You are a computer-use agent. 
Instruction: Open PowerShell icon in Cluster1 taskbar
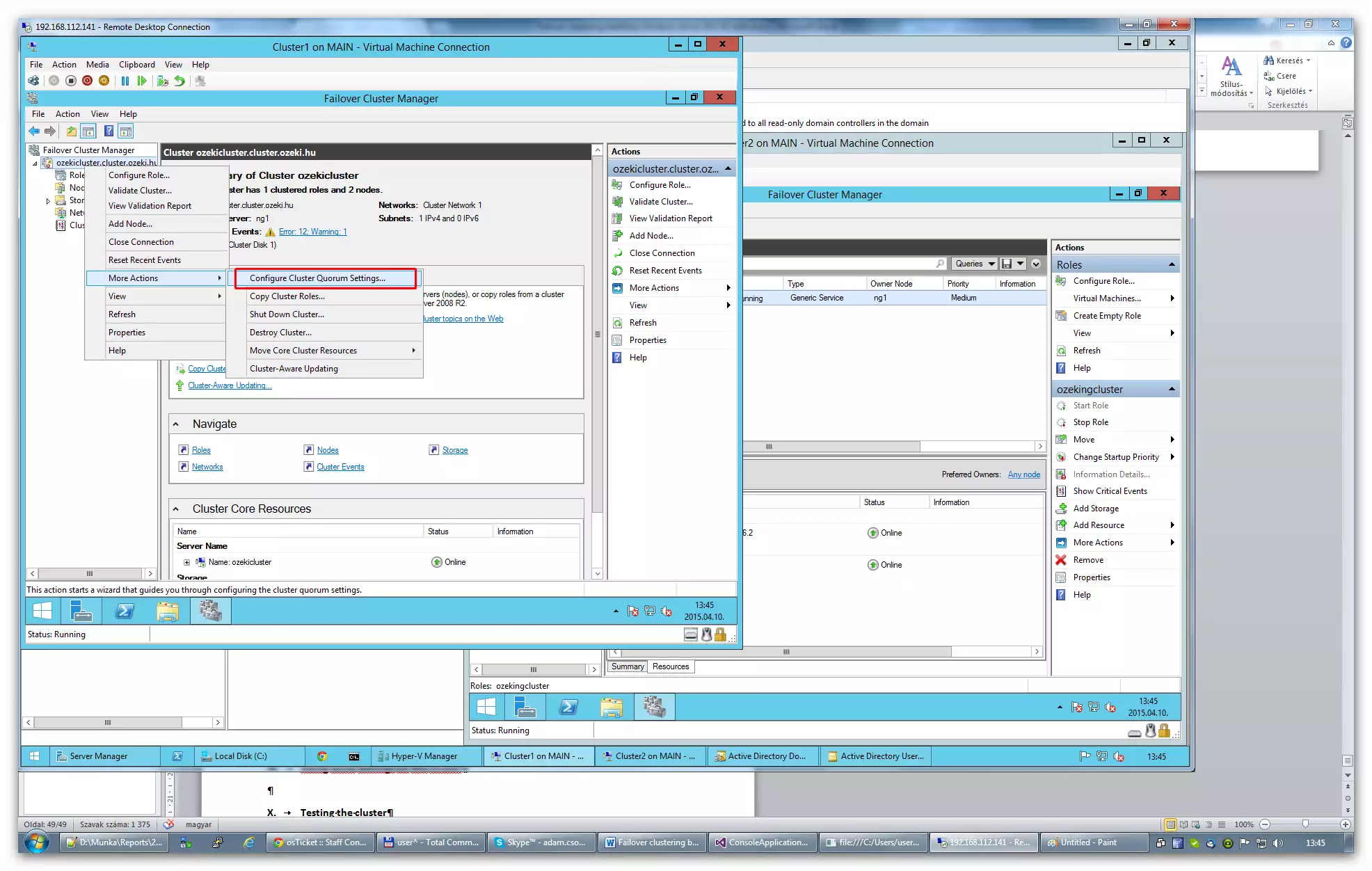pos(125,611)
